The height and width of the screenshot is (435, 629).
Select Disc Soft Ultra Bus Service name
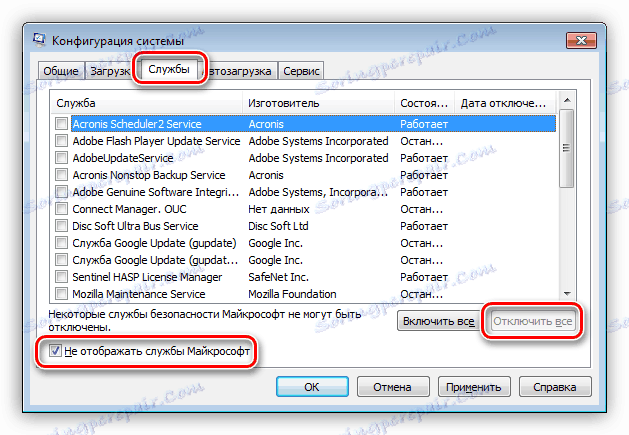tap(135, 226)
